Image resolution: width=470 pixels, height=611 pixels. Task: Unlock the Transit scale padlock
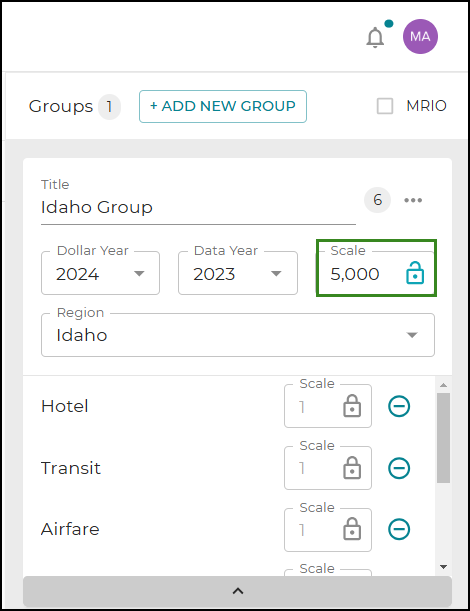[x=352, y=468]
